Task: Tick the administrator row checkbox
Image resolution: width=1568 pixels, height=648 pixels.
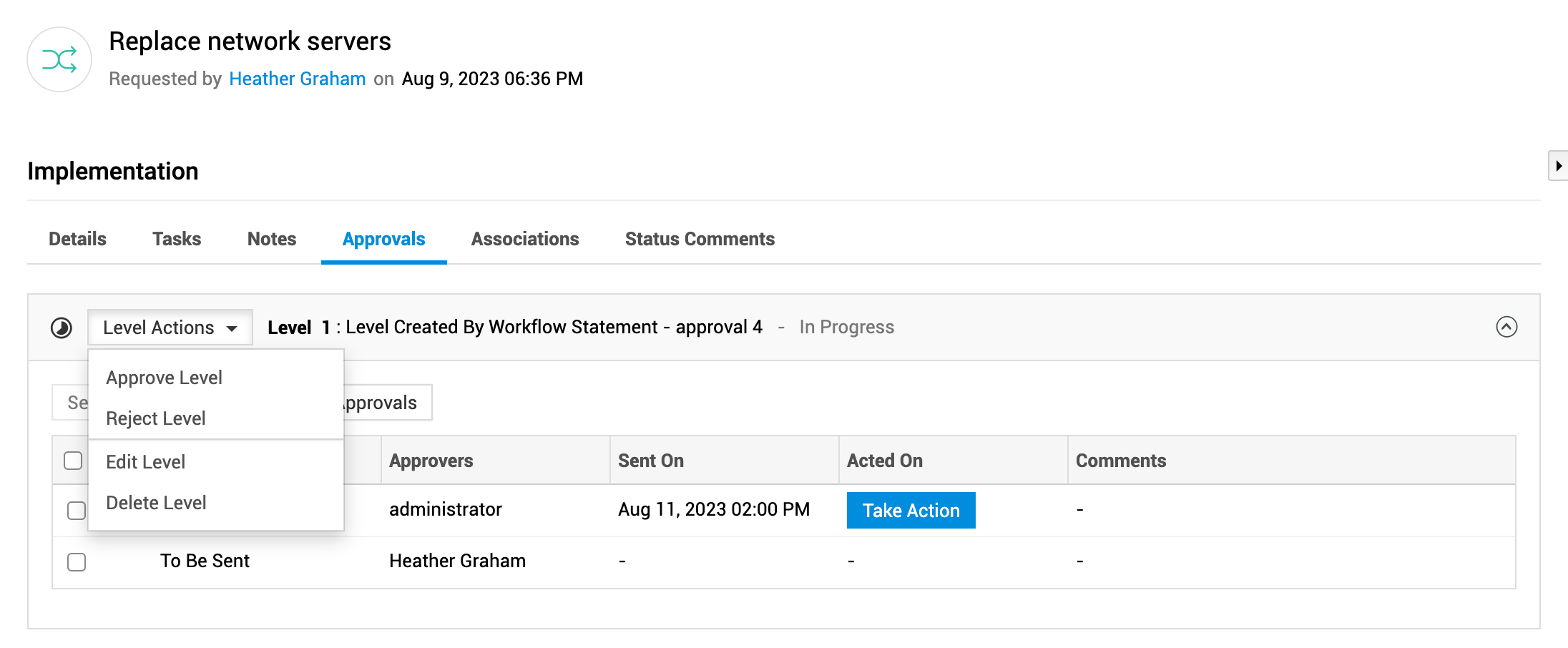Action: coord(77,511)
